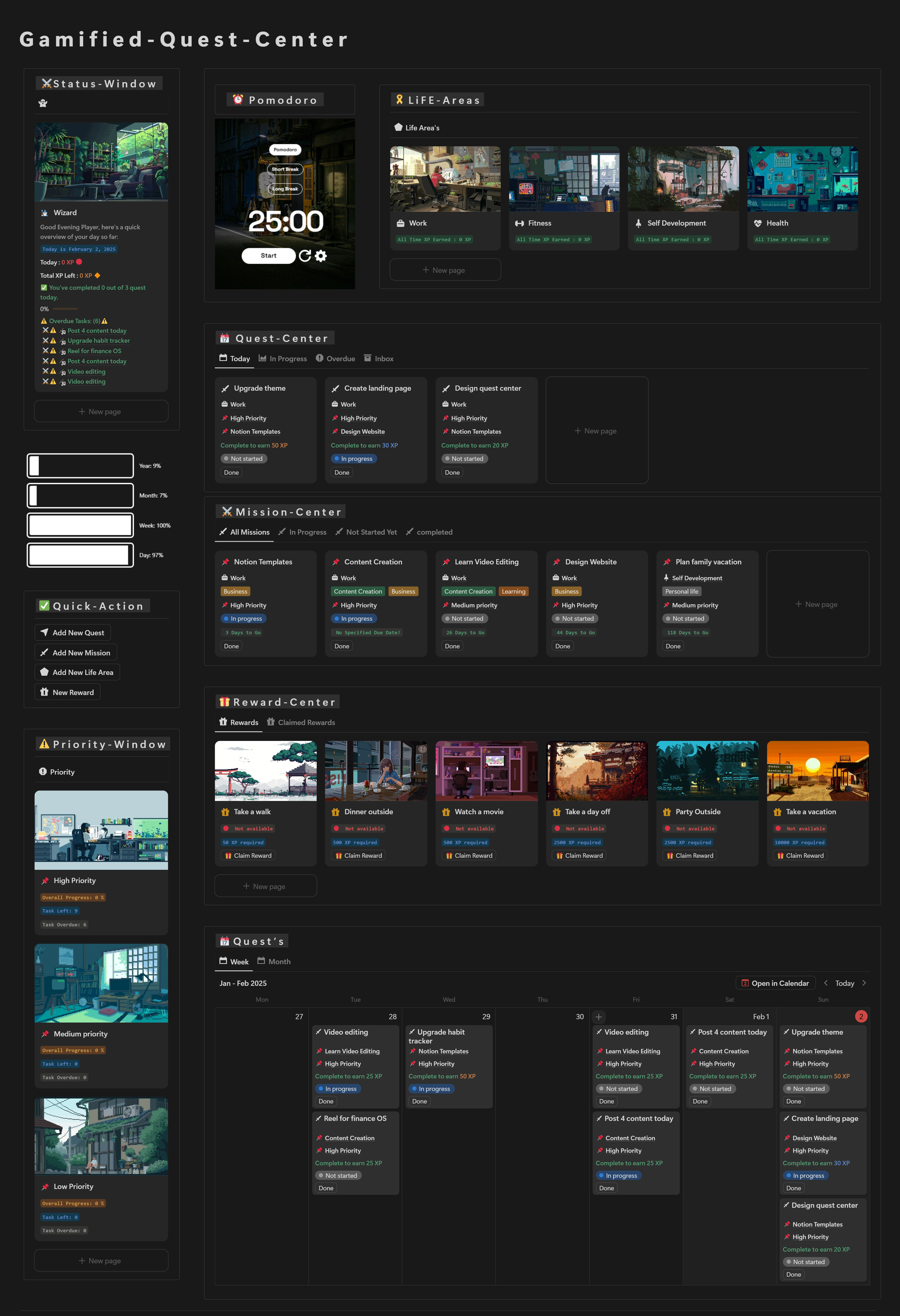Claim the Take a walk reward

tap(248, 856)
